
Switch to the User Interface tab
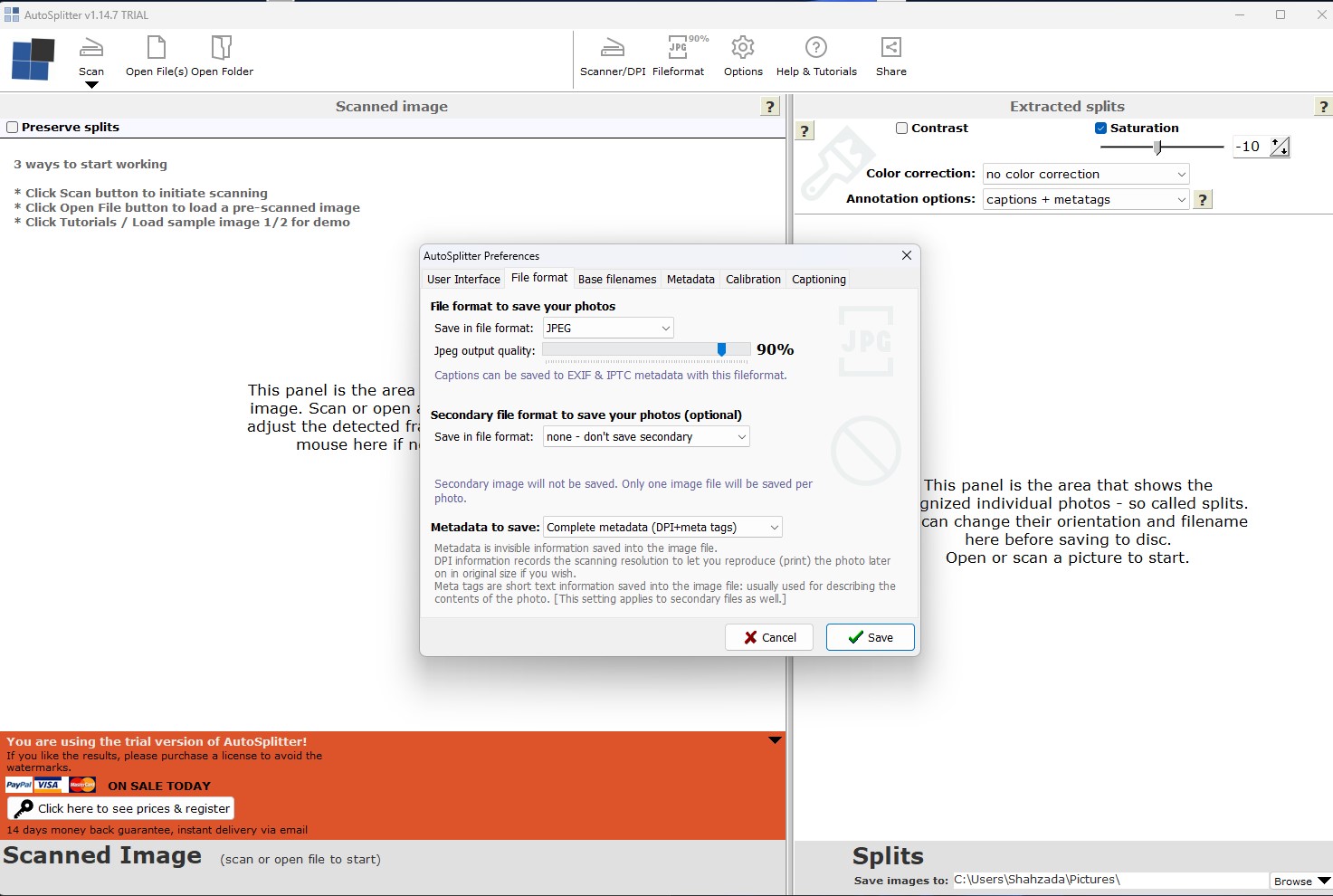[x=463, y=279]
